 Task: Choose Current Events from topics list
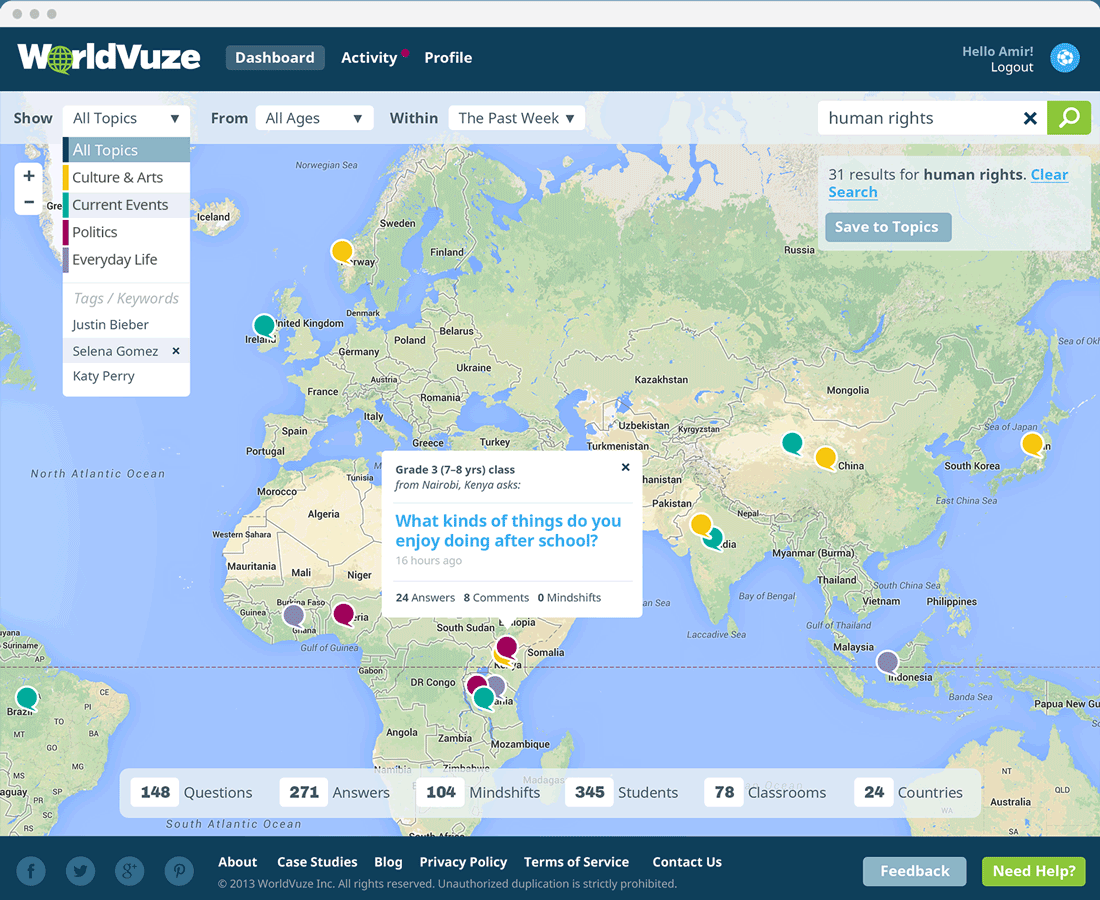click(x=120, y=205)
